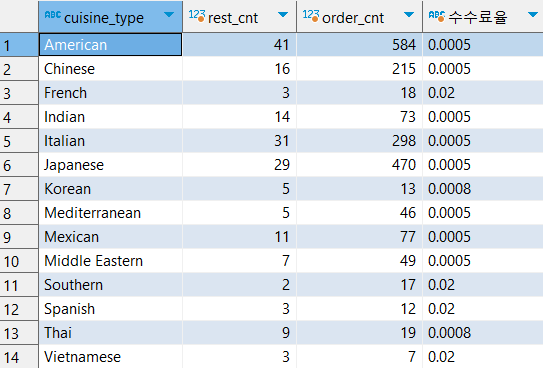Select the 수수료율 column header
This screenshot has height=368, width=543.
(483, 17)
